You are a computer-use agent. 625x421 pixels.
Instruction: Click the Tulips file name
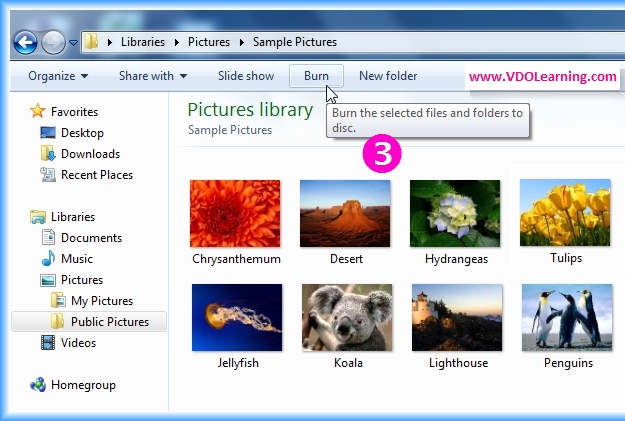click(x=566, y=258)
